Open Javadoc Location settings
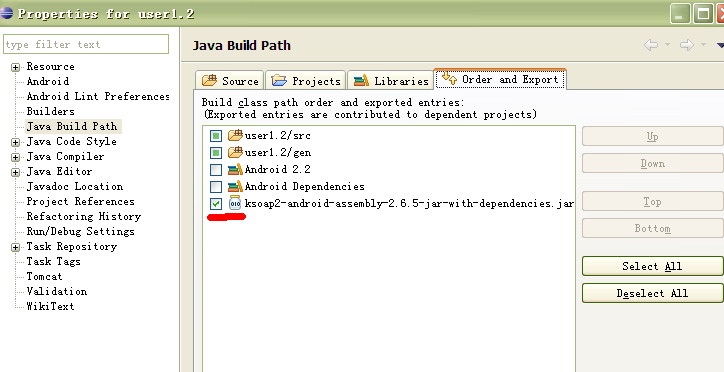 point(75,186)
